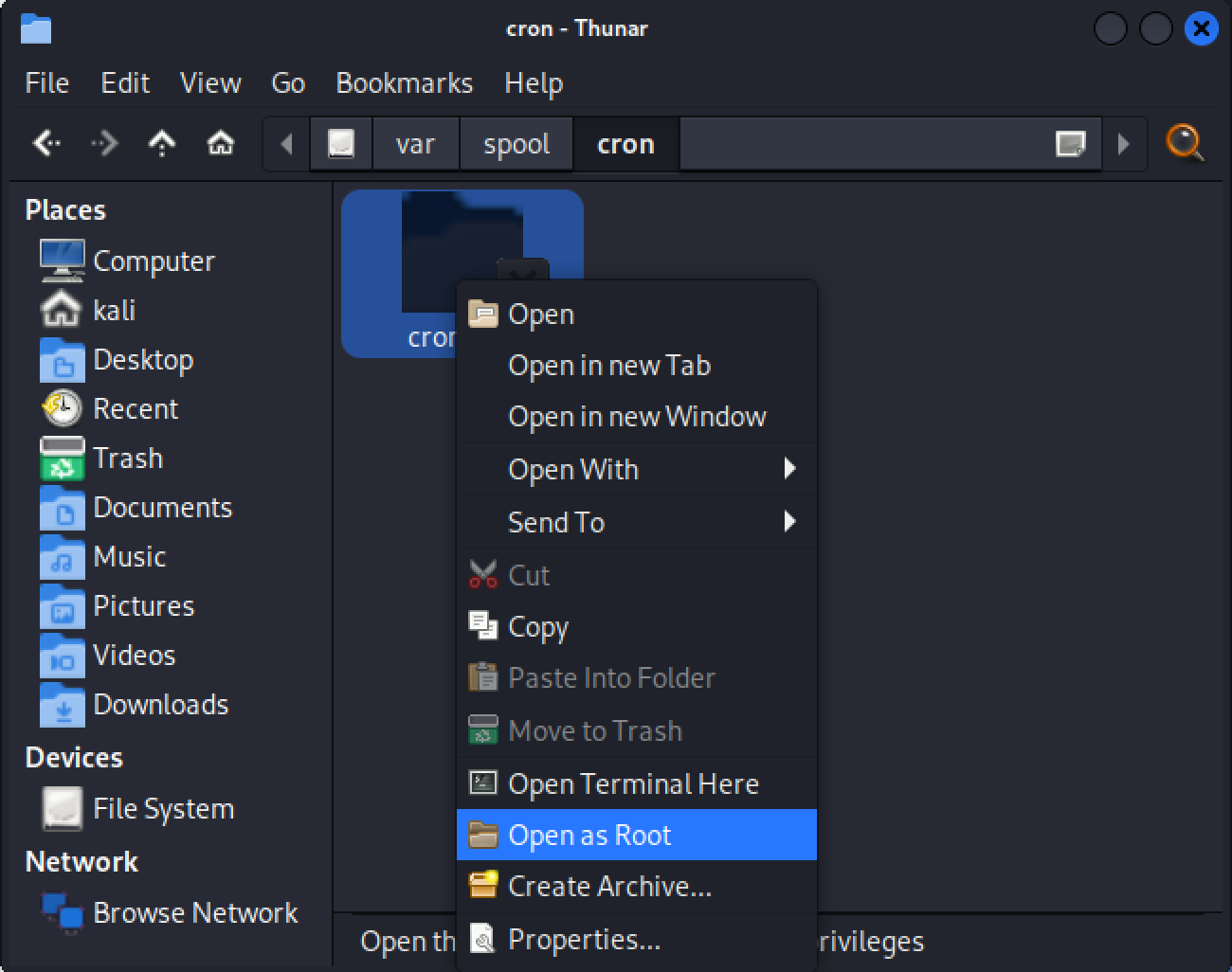Click the File System drive icon
Viewport: 1232px width, 972px height.
[63, 808]
